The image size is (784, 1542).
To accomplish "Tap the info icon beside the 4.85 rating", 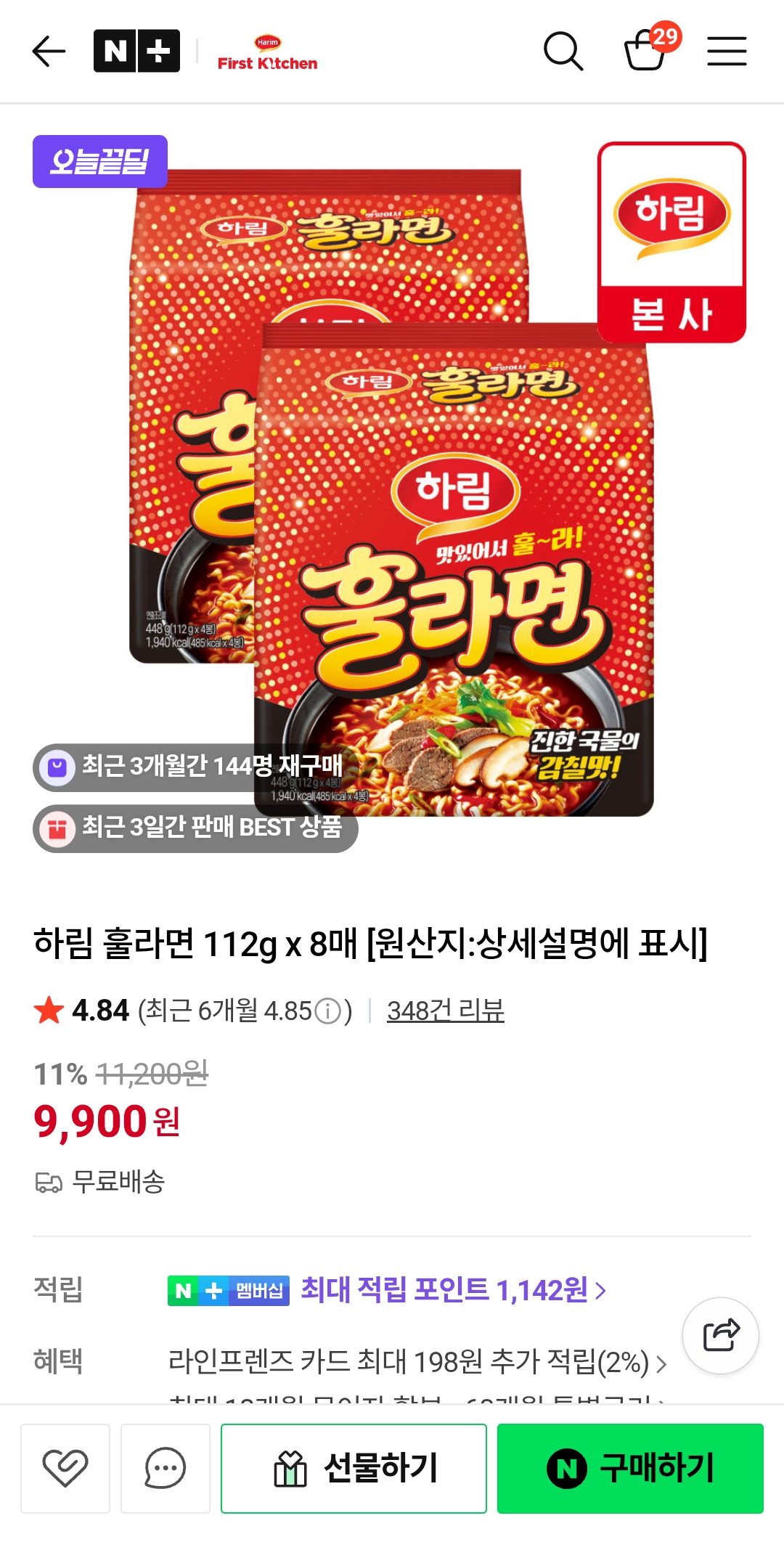I will [x=328, y=1011].
